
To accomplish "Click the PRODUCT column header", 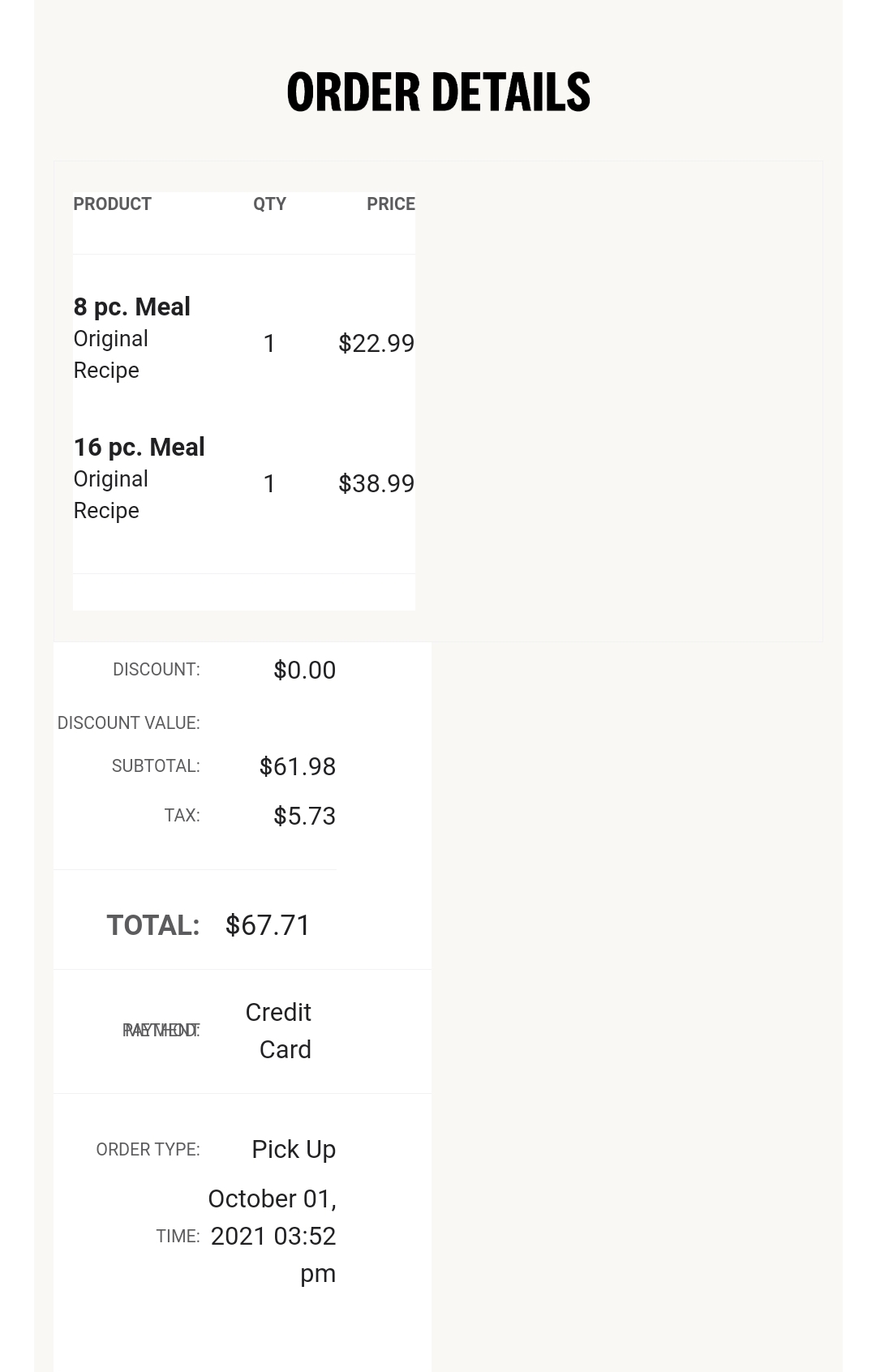I will [112, 204].
